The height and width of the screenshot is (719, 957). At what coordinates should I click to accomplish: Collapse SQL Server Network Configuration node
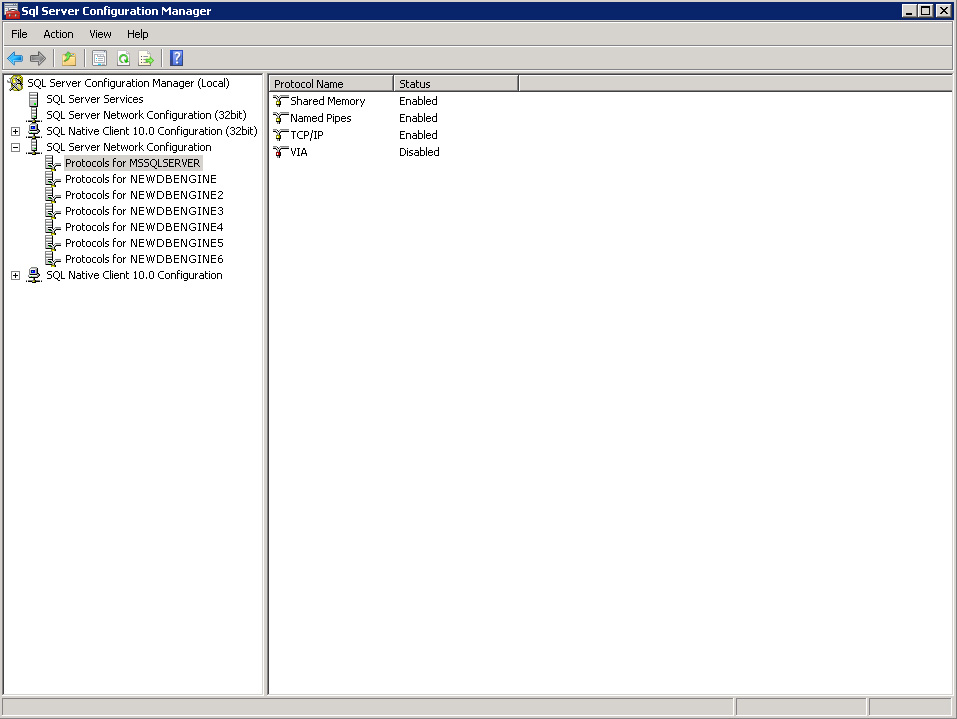click(x=15, y=147)
